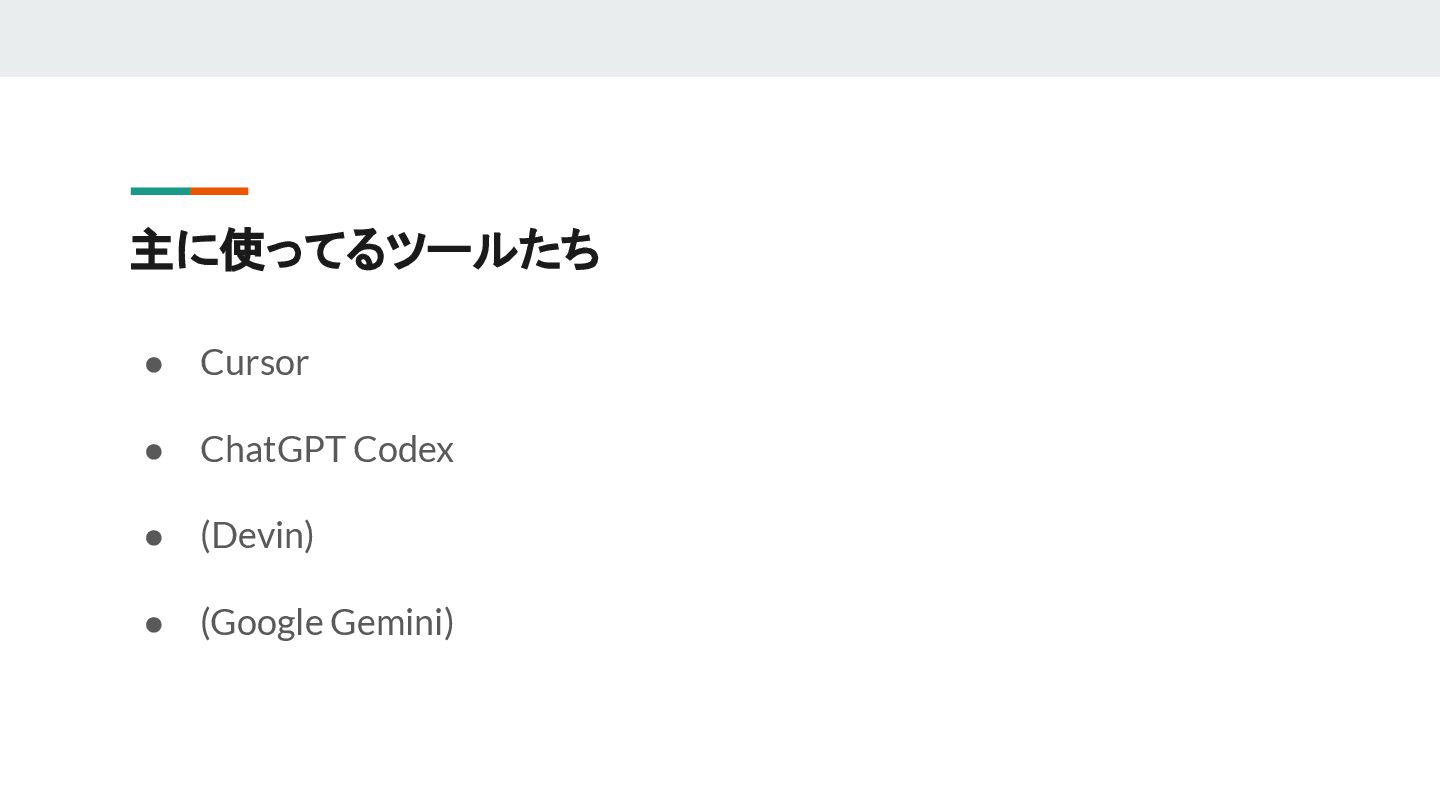Click 主に at the title's start

(x=173, y=250)
